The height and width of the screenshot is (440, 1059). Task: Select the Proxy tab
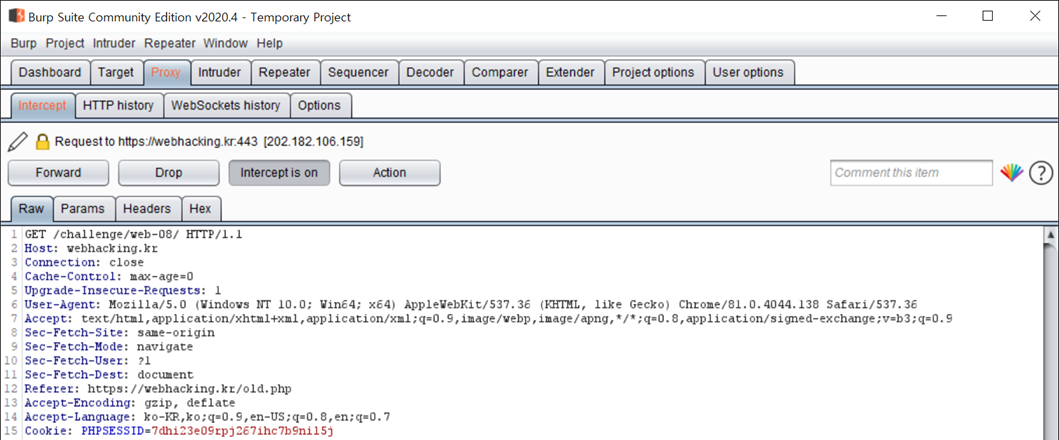point(166,72)
